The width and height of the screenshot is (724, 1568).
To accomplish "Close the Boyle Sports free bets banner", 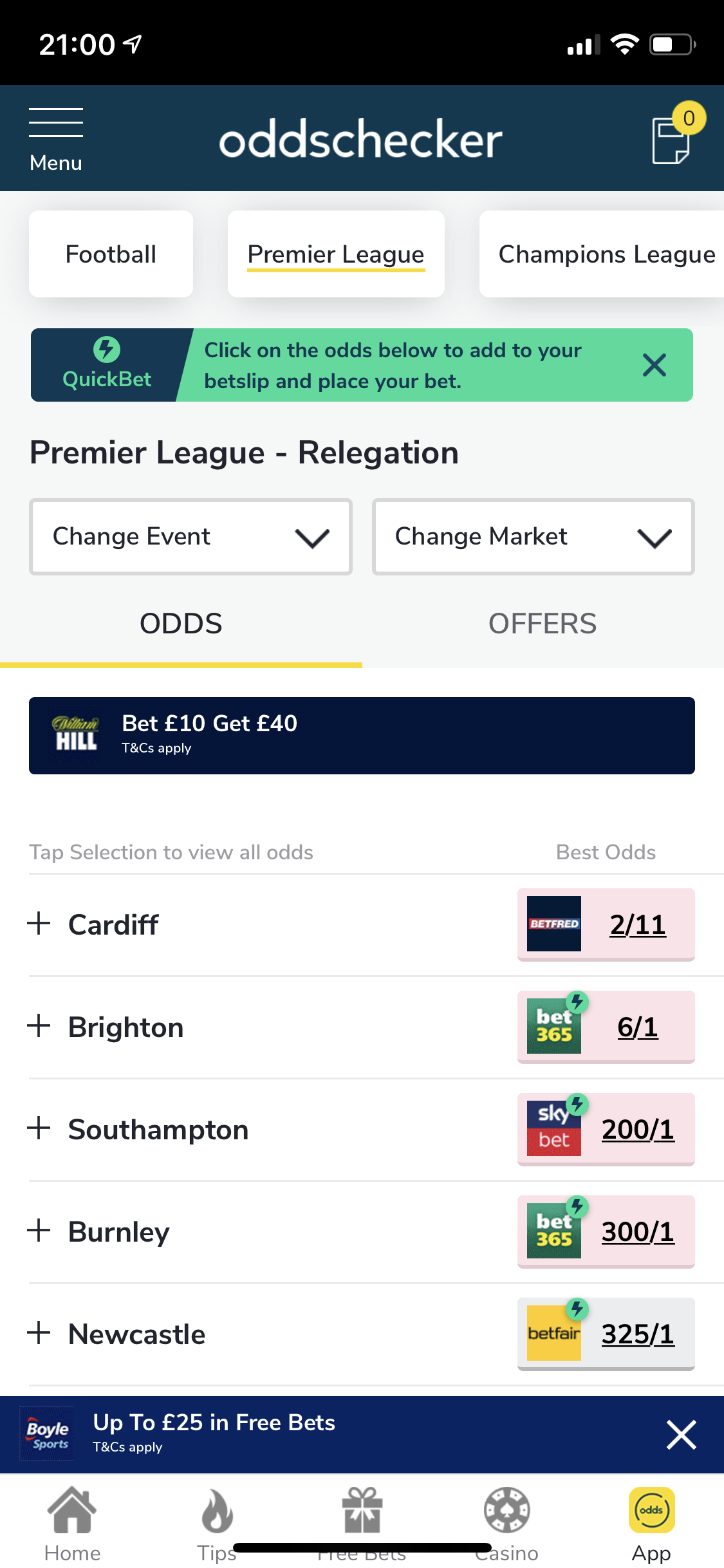I will pyautogui.click(x=682, y=1435).
